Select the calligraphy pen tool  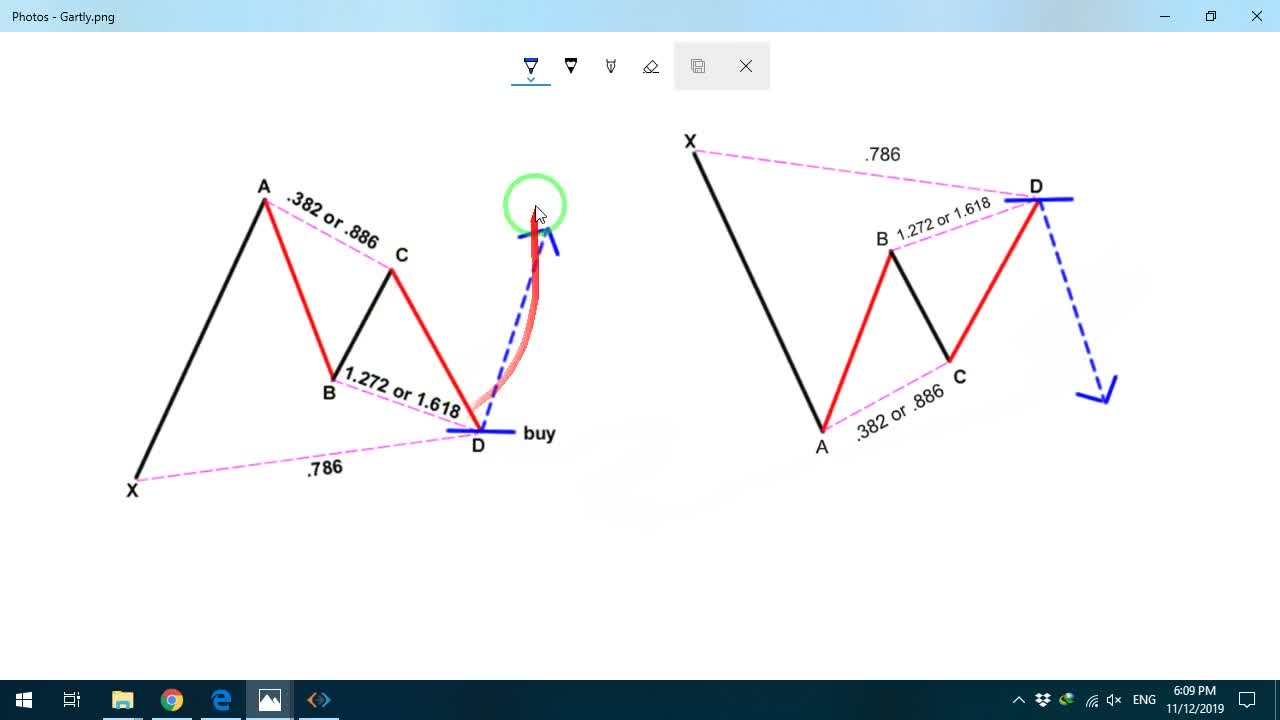click(x=611, y=66)
